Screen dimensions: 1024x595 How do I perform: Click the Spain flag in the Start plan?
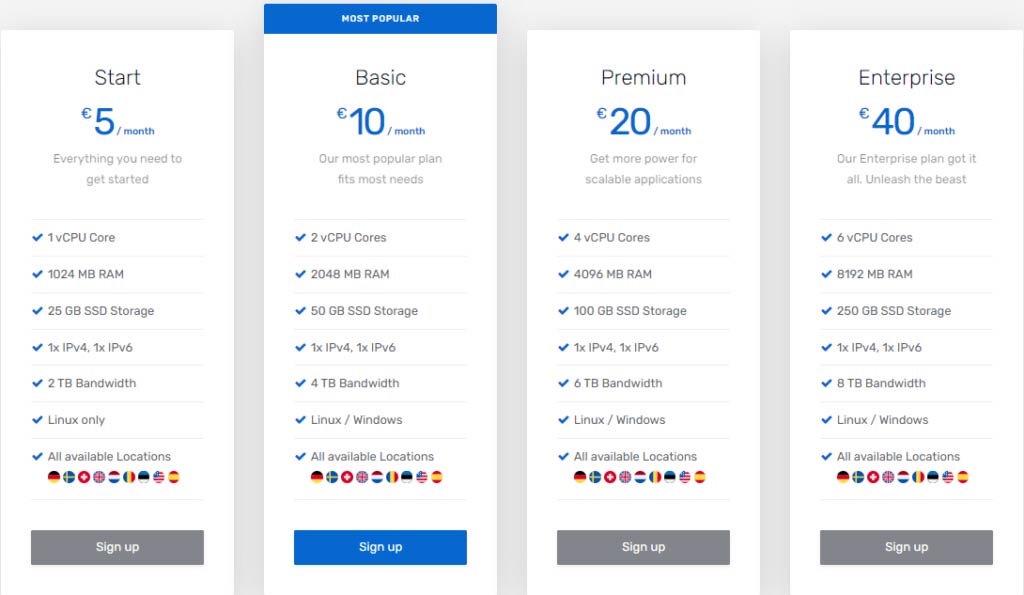[174, 477]
